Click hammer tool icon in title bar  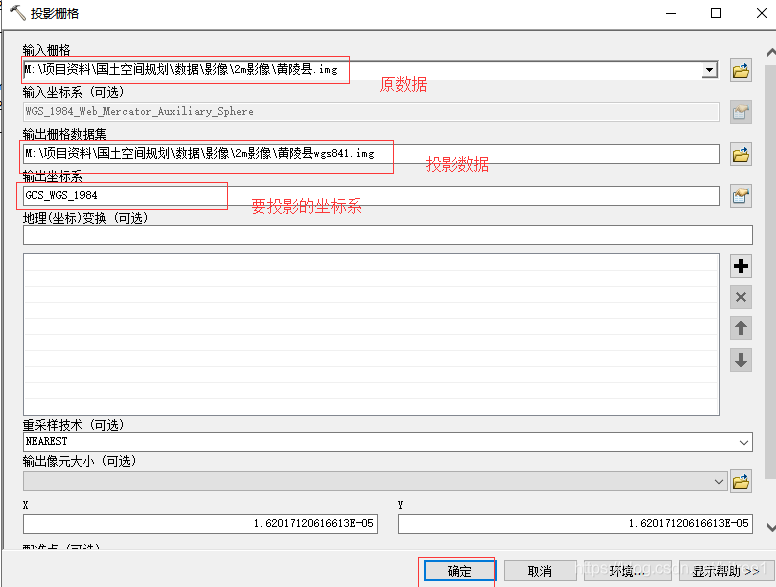(17, 13)
